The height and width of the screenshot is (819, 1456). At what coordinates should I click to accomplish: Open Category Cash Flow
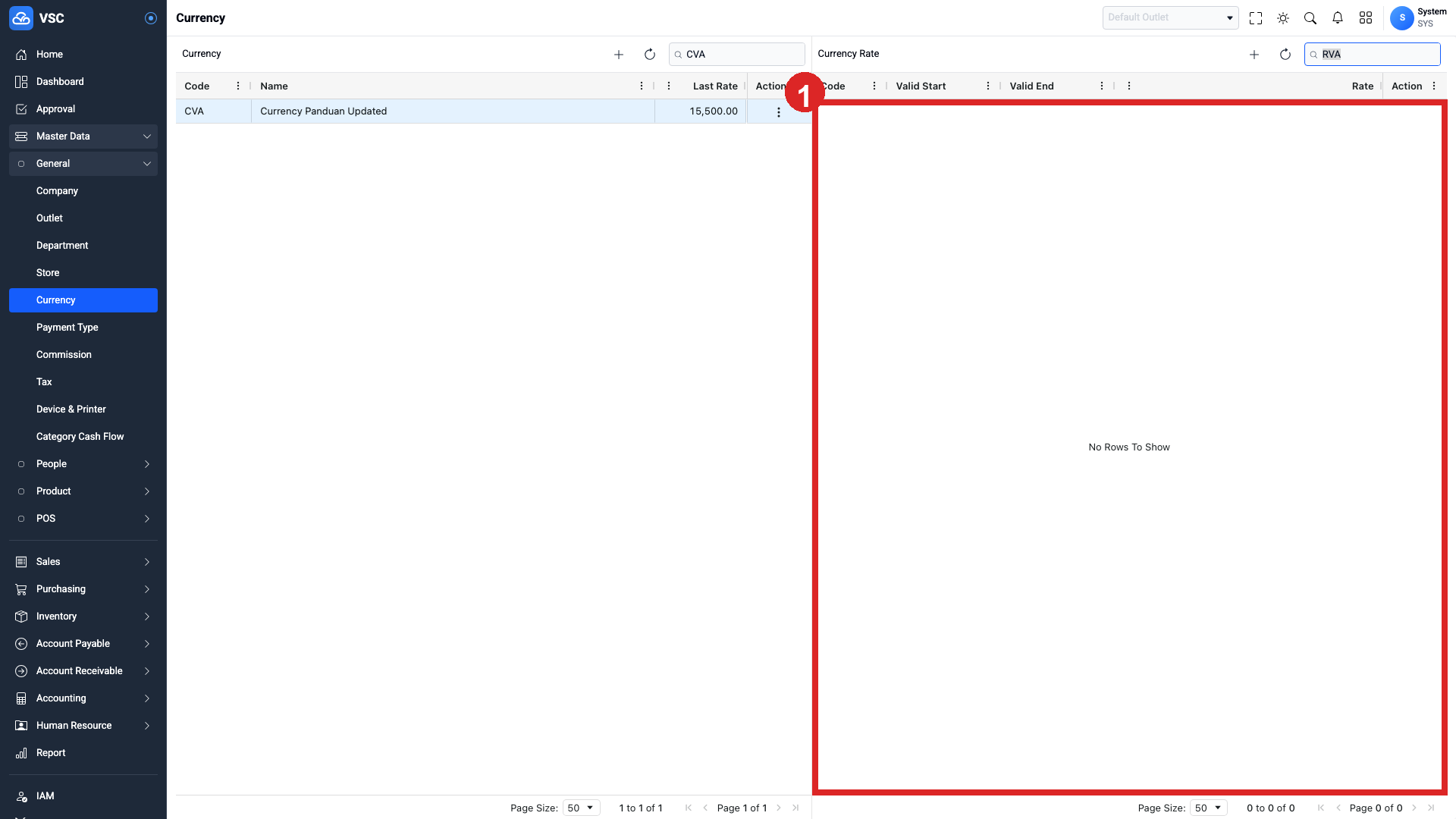[x=83, y=437]
